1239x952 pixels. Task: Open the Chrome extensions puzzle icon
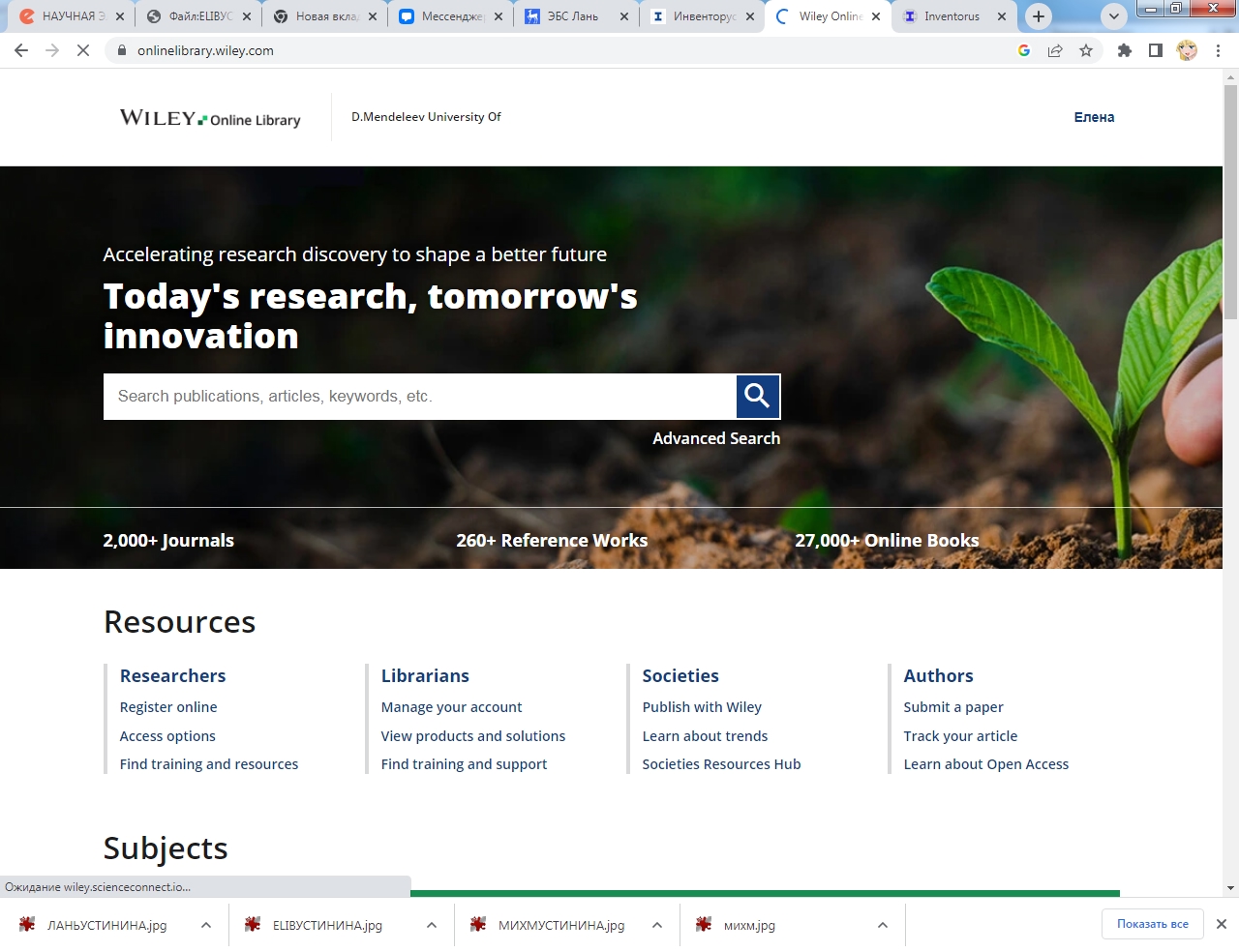tap(1124, 50)
